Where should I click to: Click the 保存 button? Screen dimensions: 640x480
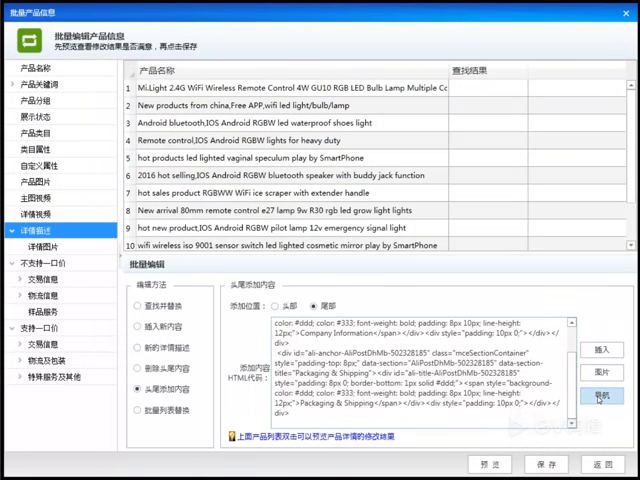click(546, 464)
